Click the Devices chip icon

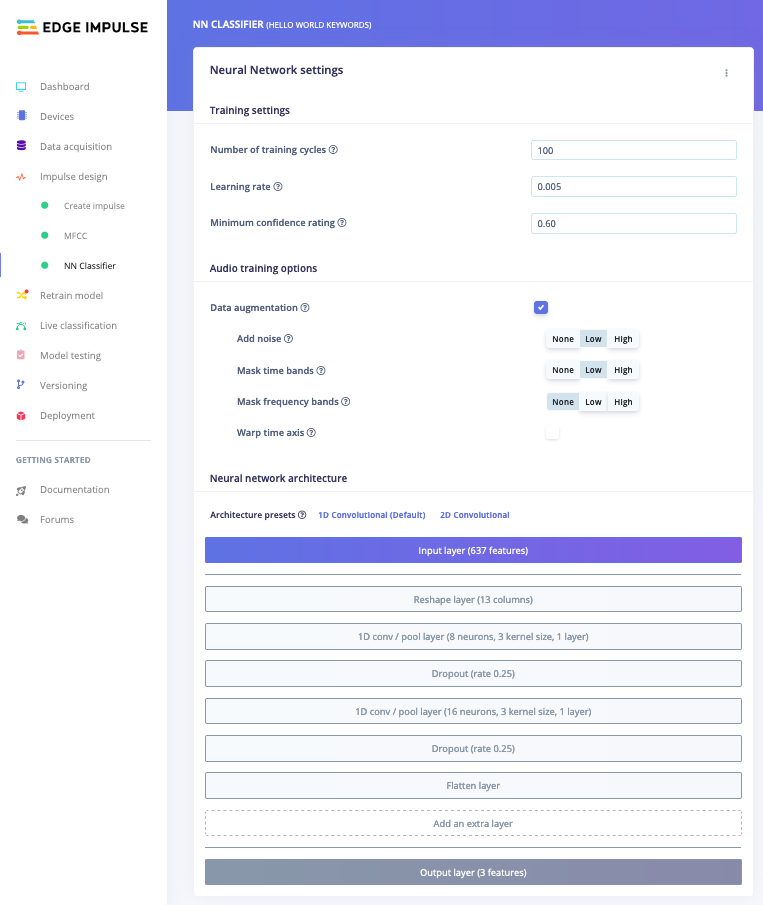click(21, 116)
